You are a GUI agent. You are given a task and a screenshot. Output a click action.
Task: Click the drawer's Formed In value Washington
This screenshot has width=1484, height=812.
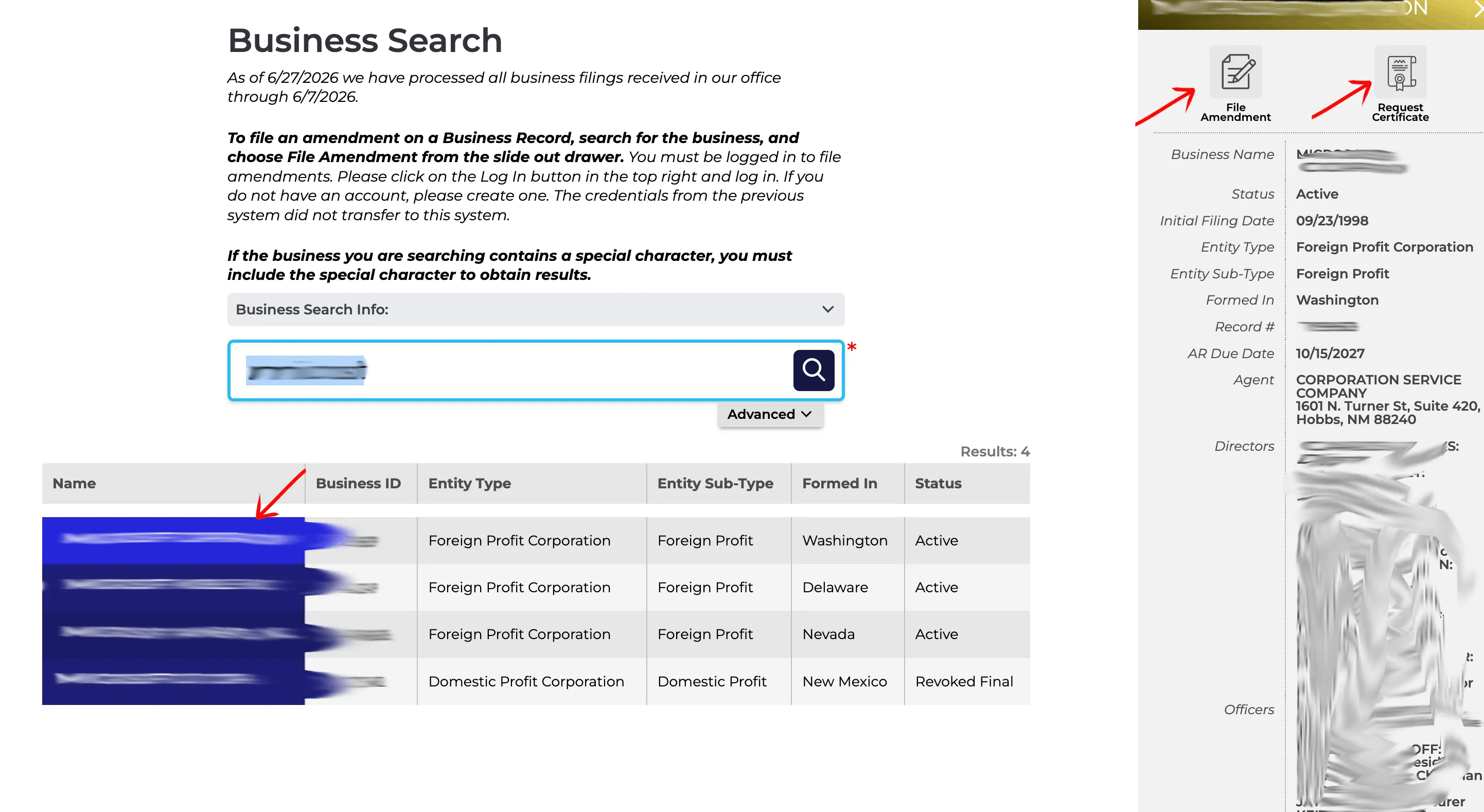[x=1337, y=300]
